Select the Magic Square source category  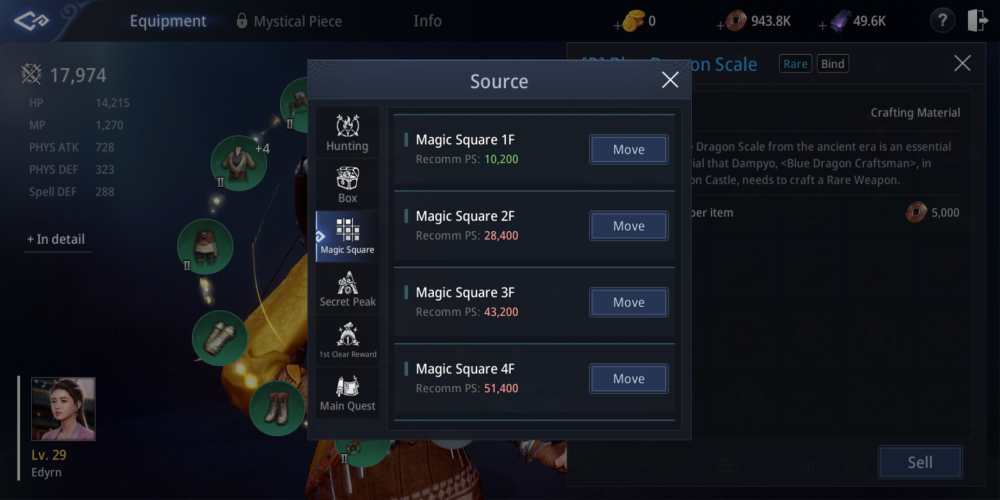tap(347, 236)
